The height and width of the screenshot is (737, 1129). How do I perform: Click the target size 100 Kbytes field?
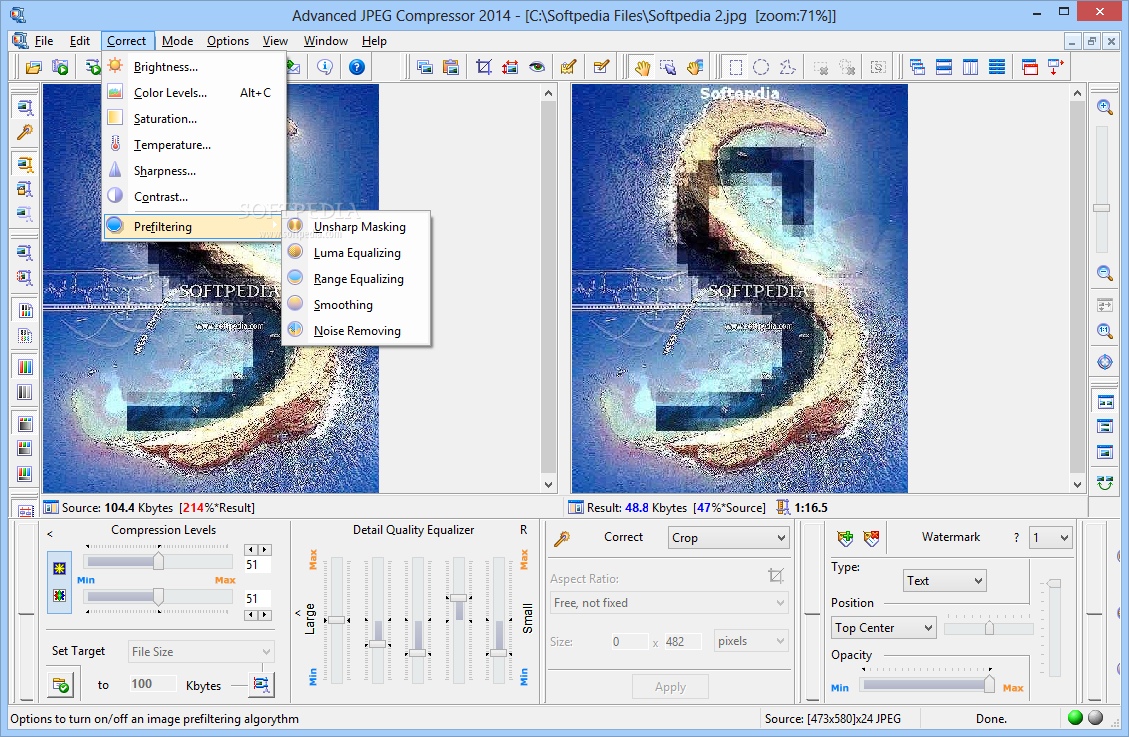[152, 684]
